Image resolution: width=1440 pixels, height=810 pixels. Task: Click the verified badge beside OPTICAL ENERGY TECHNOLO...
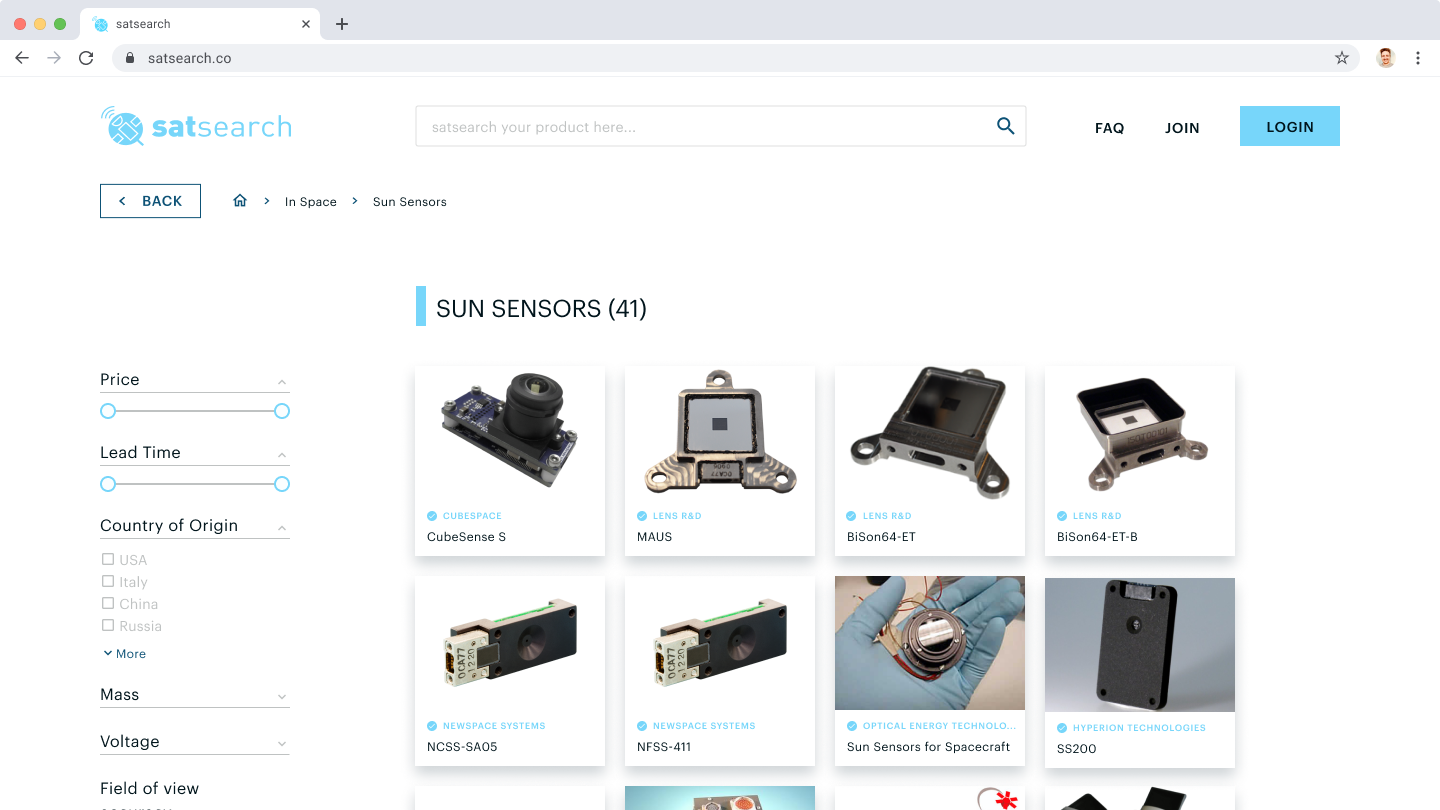click(852, 726)
